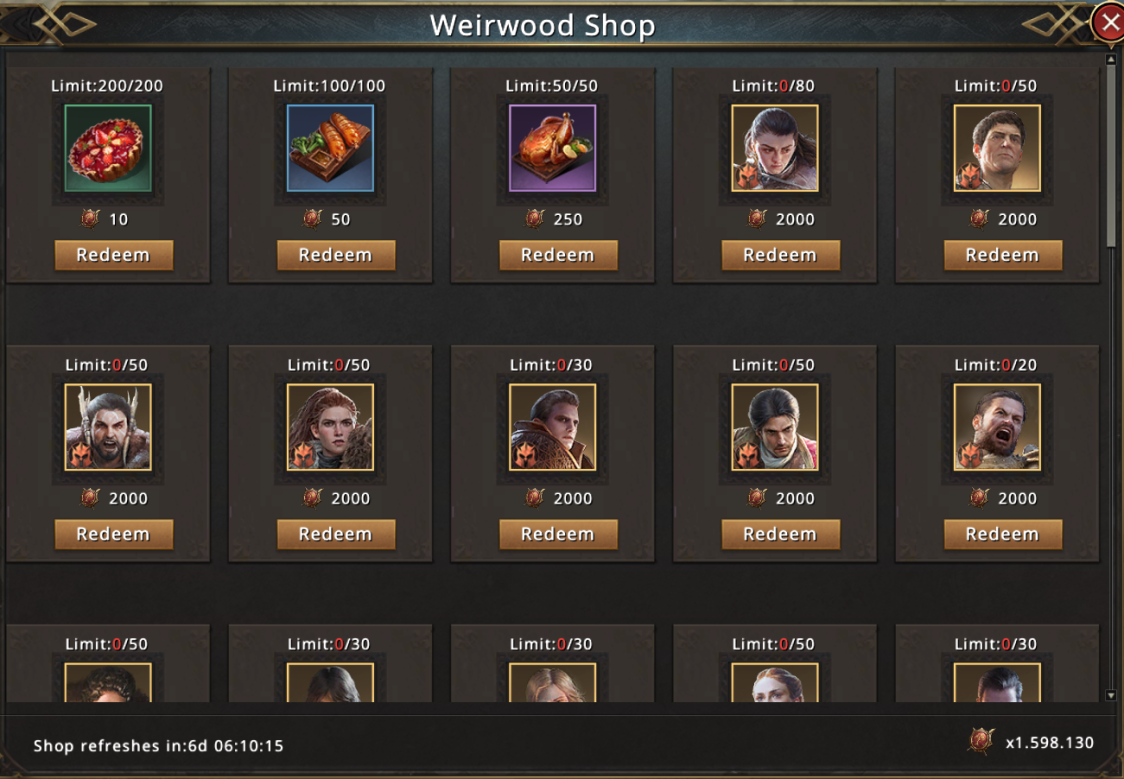The width and height of the screenshot is (1124, 779).
Task: Select the red-haired woman commander portrait
Action: click(x=330, y=427)
